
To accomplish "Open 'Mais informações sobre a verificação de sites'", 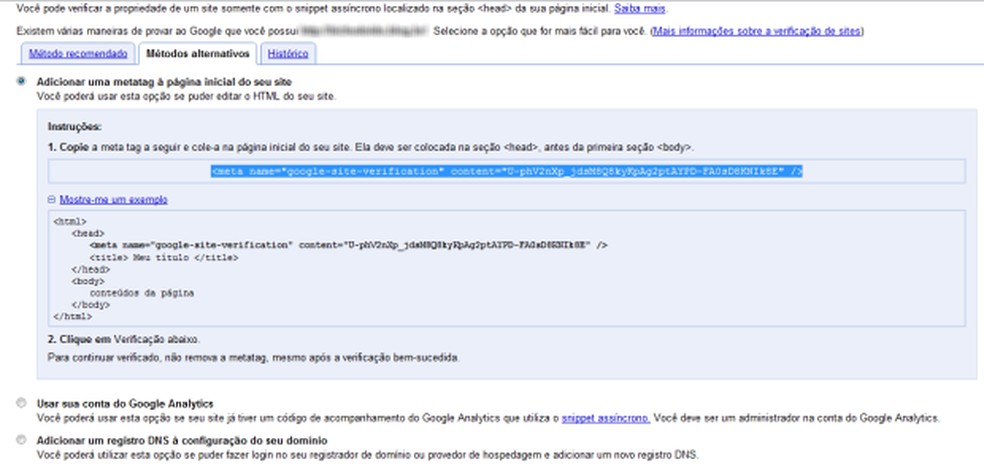I will click(x=759, y=31).
